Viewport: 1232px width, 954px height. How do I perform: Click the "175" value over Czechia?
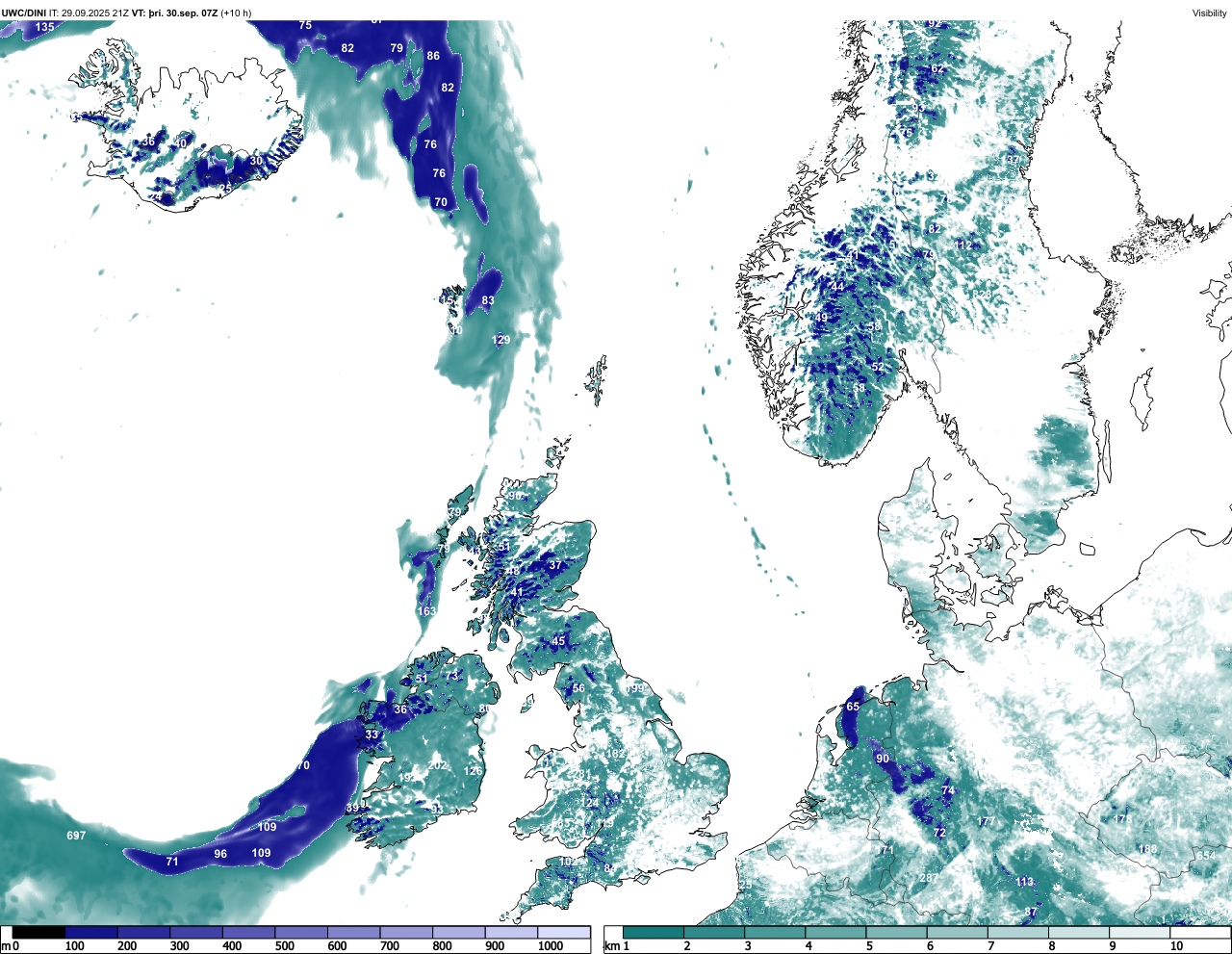1122,819
